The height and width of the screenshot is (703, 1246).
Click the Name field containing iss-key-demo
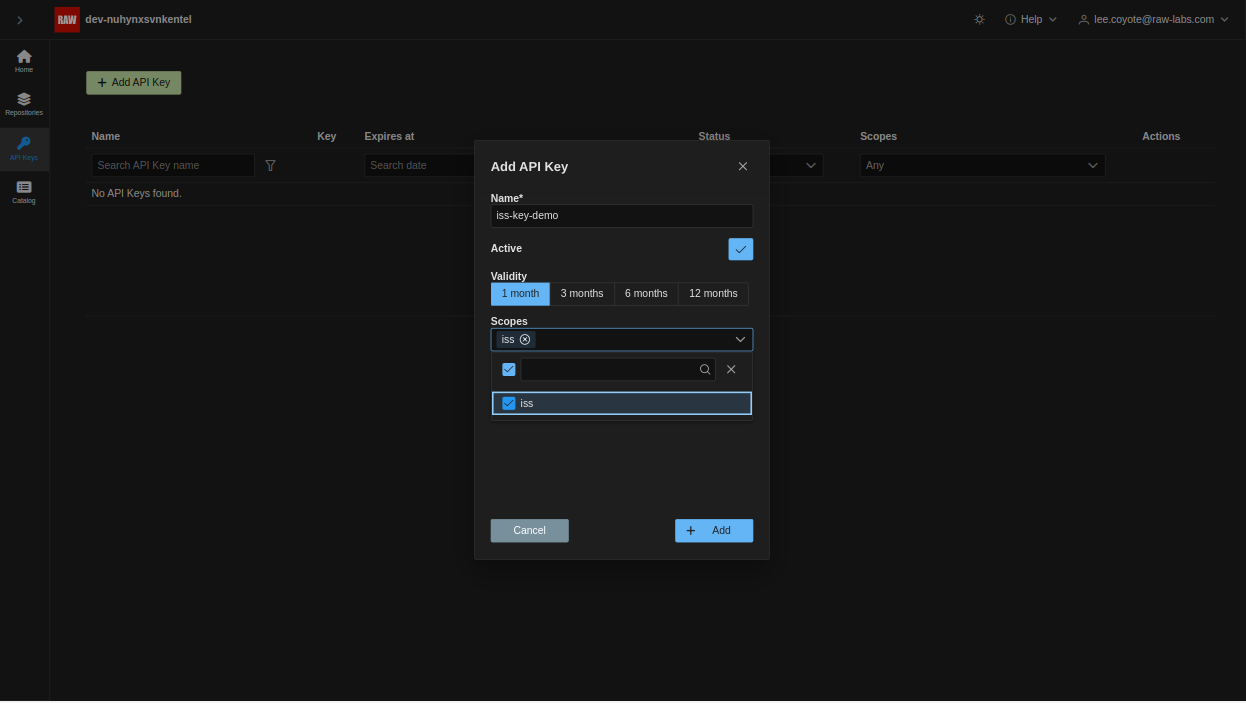pyautogui.click(x=622, y=216)
